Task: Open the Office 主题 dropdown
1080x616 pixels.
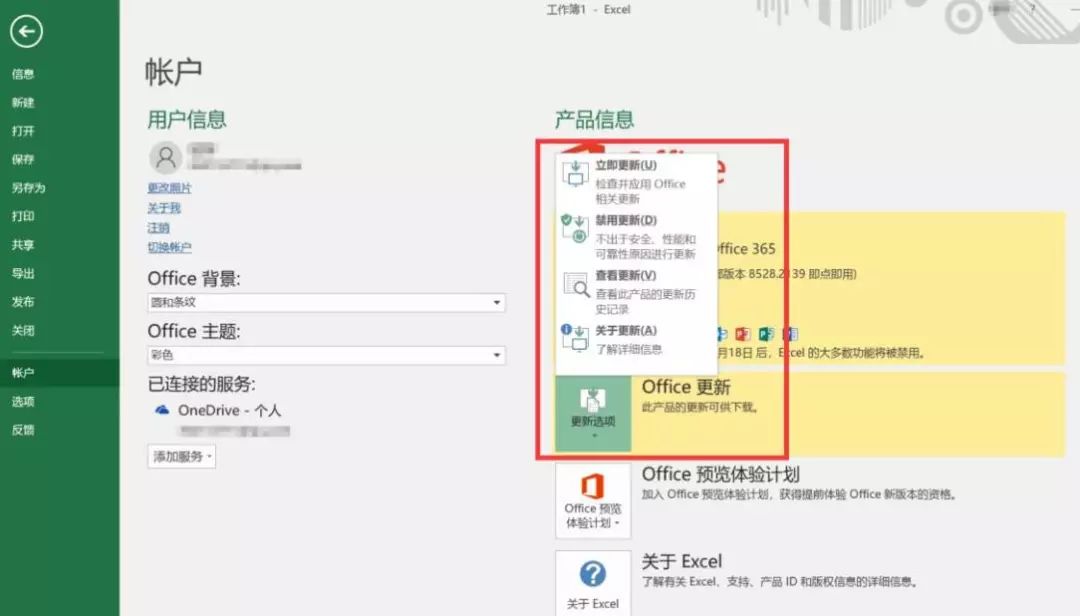Action: [x=326, y=355]
